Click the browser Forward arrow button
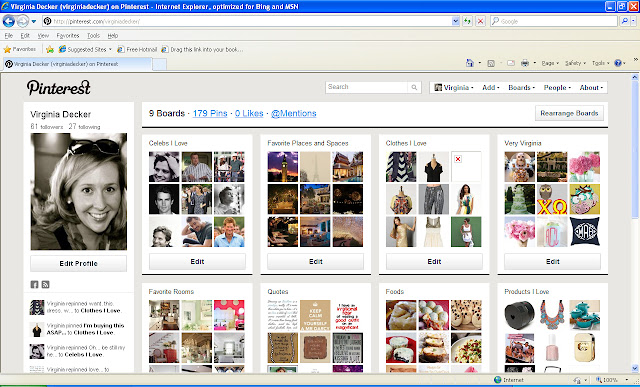640x387 pixels. click(x=23, y=21)
